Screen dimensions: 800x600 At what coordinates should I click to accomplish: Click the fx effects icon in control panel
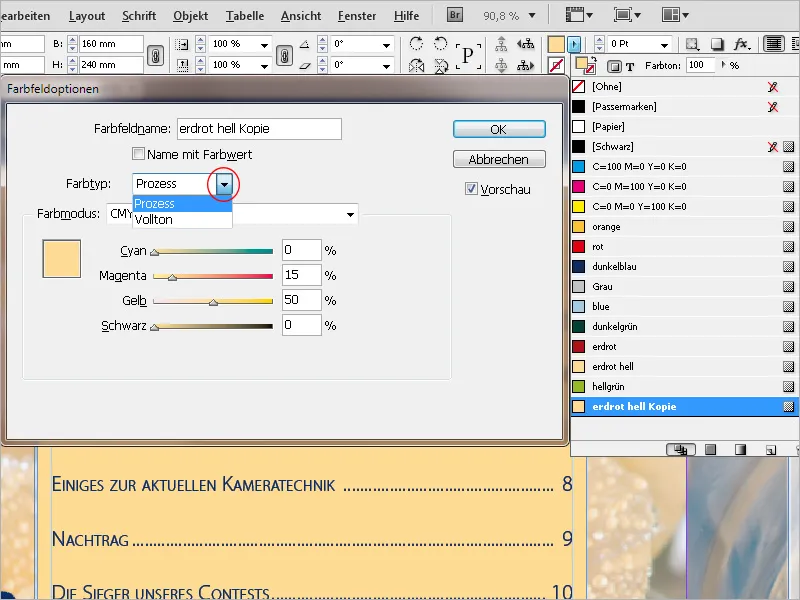click(x=741, y=44)
